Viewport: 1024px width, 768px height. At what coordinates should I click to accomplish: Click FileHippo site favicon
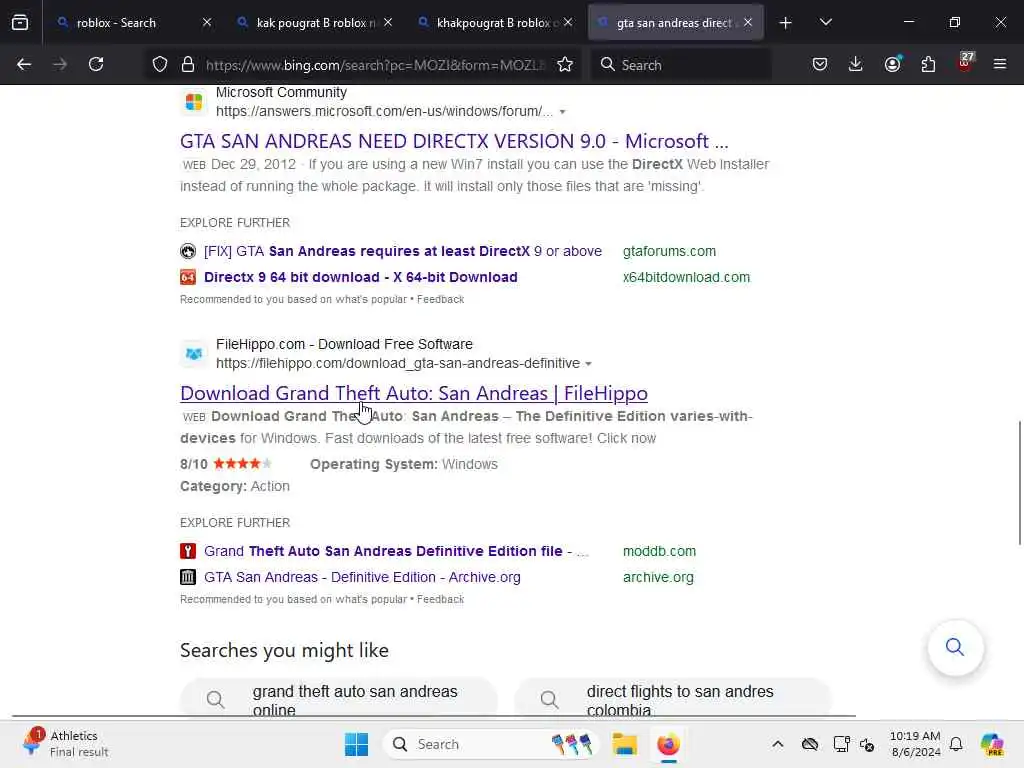[194, 354]
